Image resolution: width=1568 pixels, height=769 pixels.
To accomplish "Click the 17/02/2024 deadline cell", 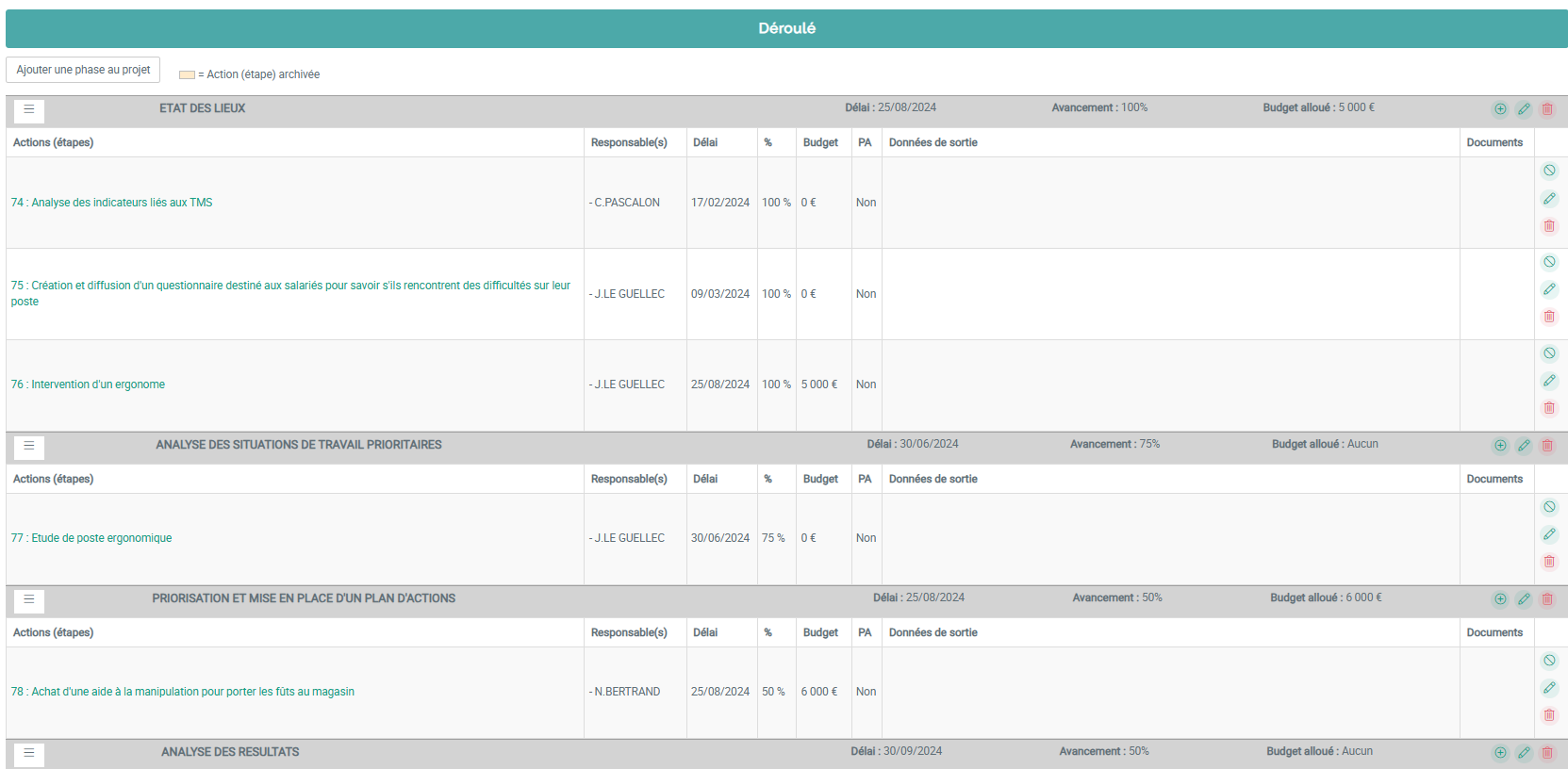I will (722, 203).
